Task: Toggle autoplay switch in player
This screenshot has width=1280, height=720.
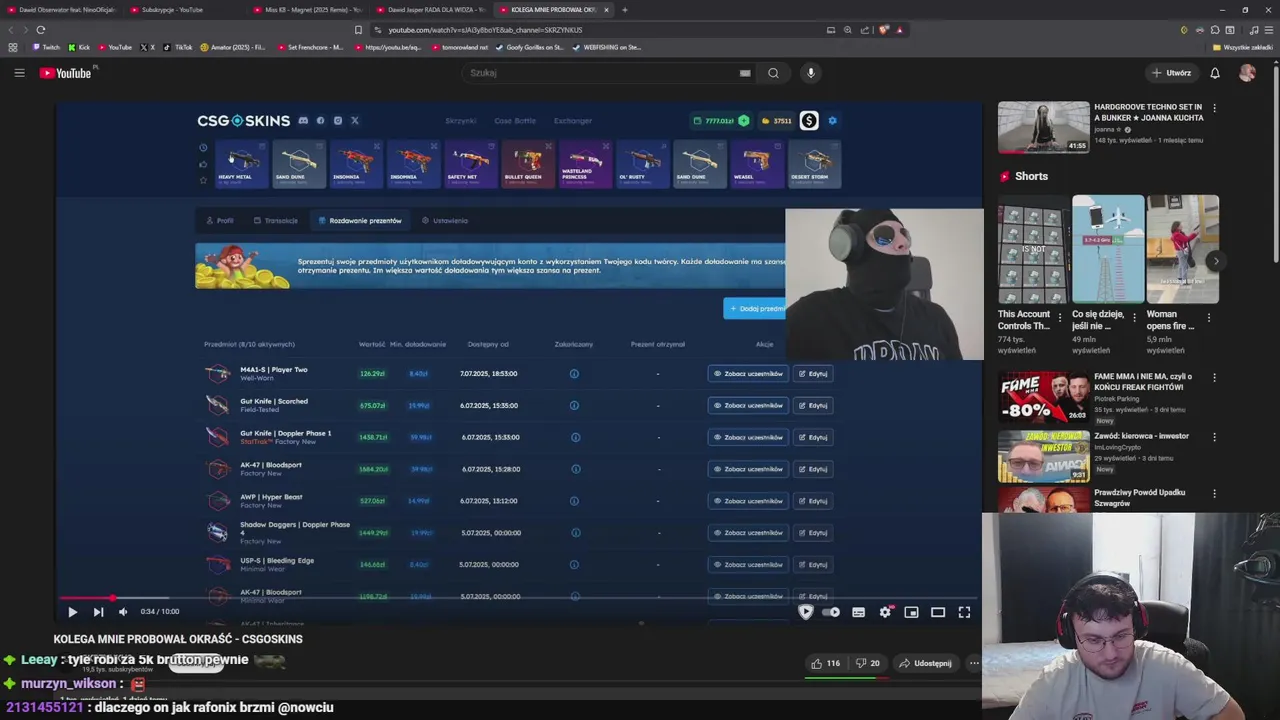Action: tap(831, 612)
